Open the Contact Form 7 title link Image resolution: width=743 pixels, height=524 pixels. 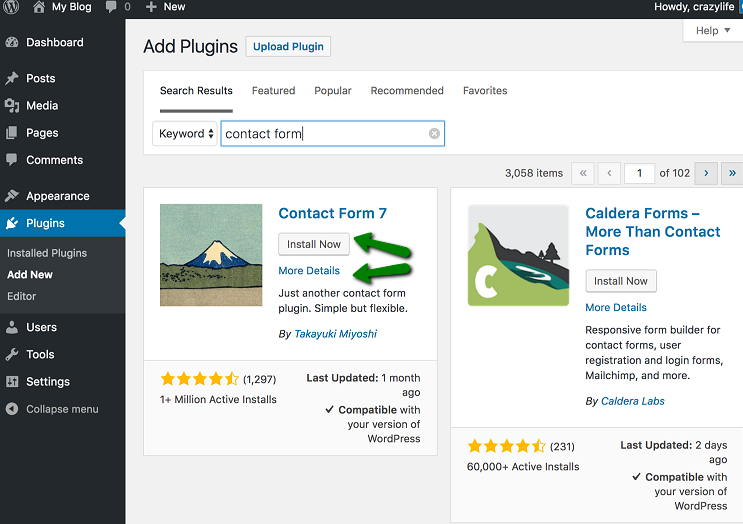pos(333,213)
